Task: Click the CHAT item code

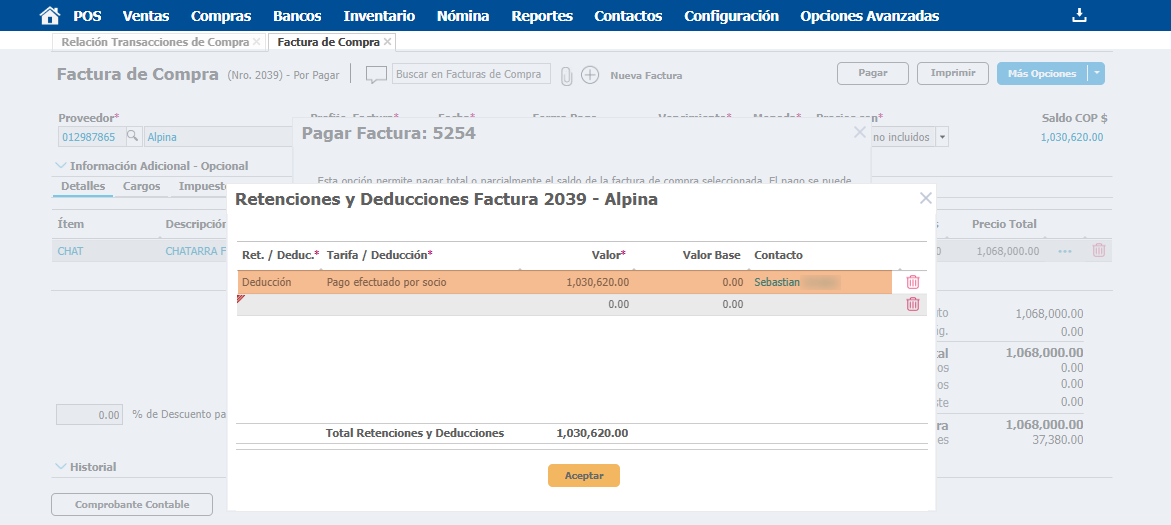Action: 70,251
